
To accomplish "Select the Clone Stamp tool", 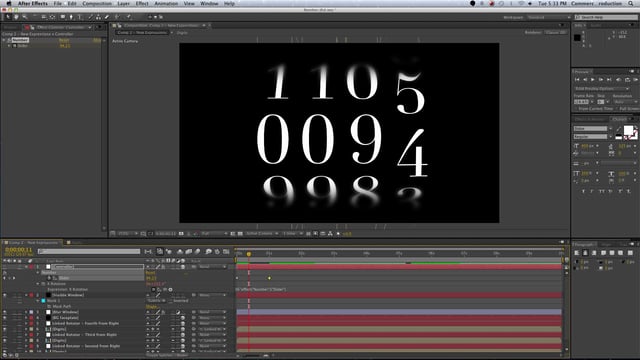I will [x=98, y=17].
